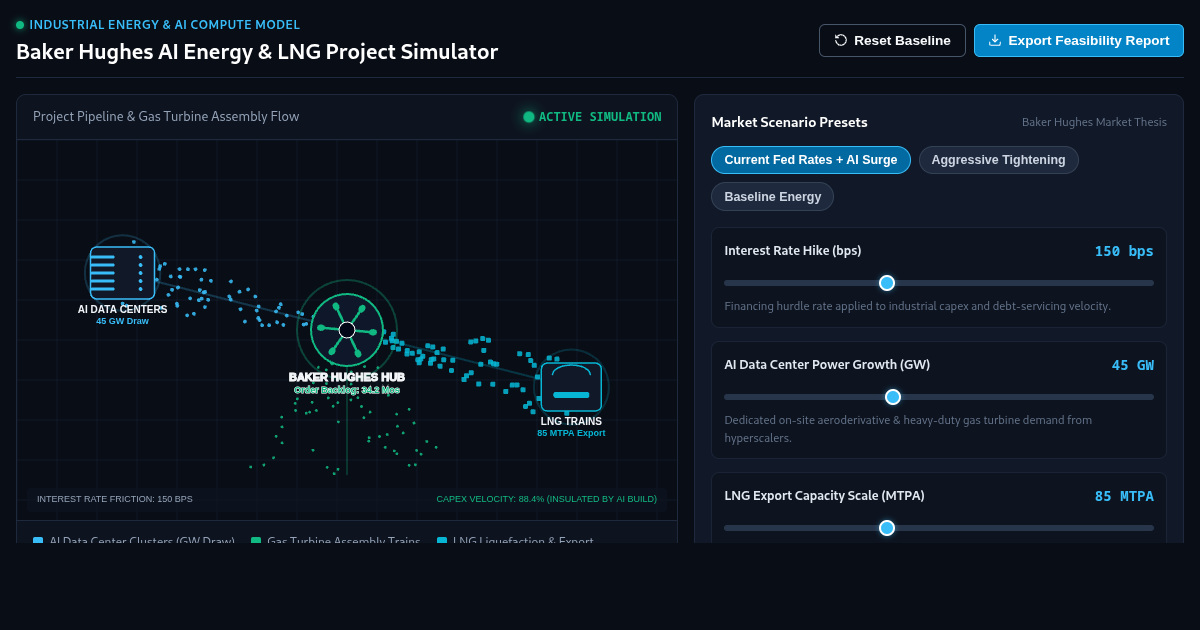The width and height of the screenshot is (1200, 630).
Task: Click the ACTIVE SIMULATION status label
Action: click(x=600, y=117)
